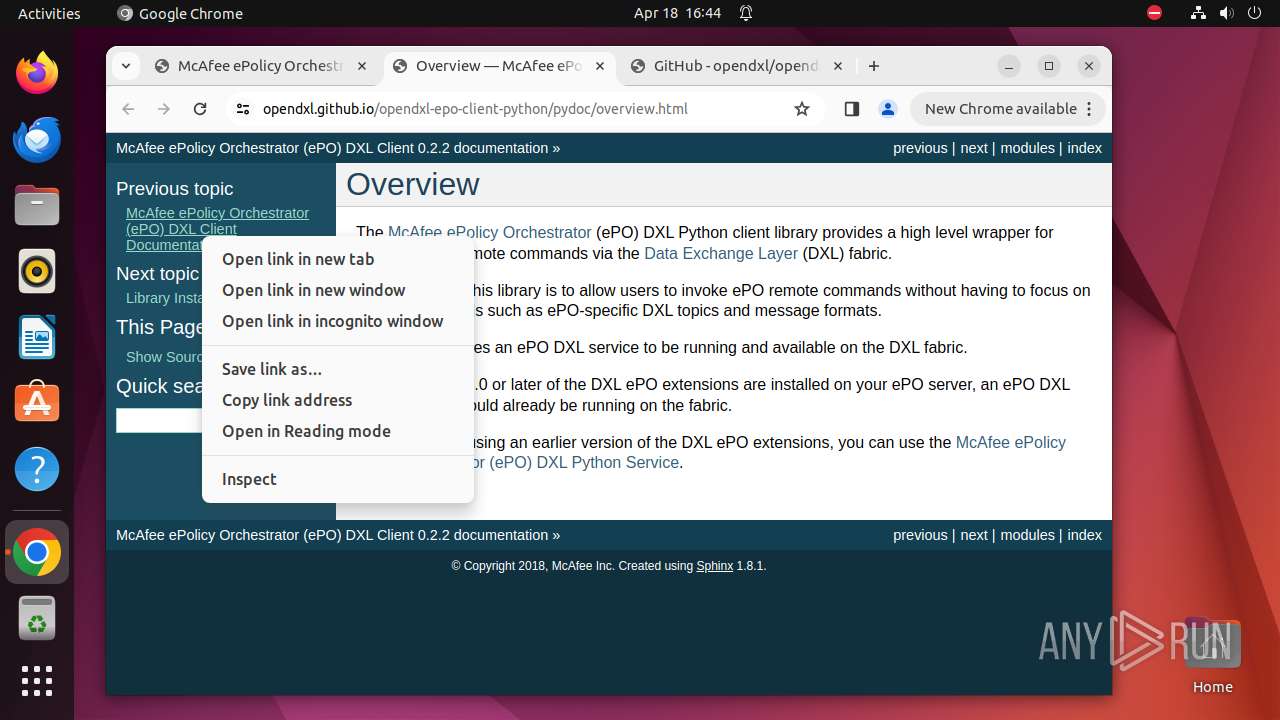Open the clock showing Apr 18 16:44
Viewport: 1280px width, 720px height.
pos(677,13)
